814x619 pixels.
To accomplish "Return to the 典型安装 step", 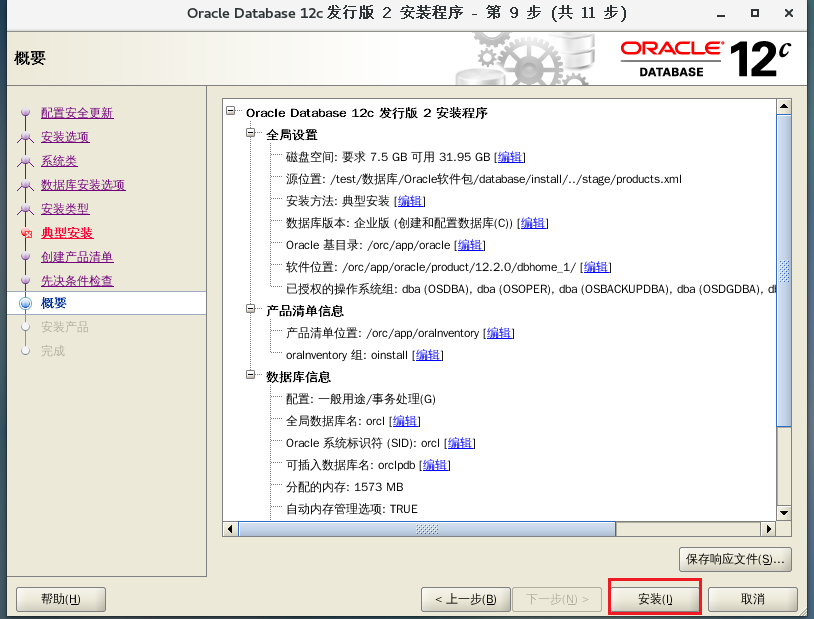I will click(x=67, y=233).
